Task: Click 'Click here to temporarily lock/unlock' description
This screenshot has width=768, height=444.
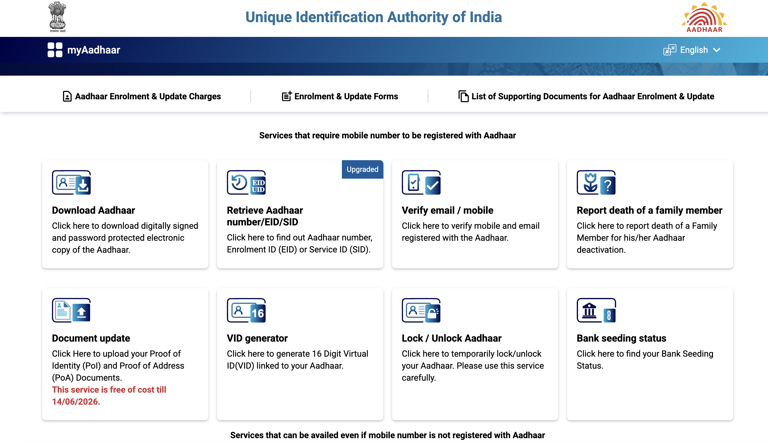Action: [x=473, y=366]
